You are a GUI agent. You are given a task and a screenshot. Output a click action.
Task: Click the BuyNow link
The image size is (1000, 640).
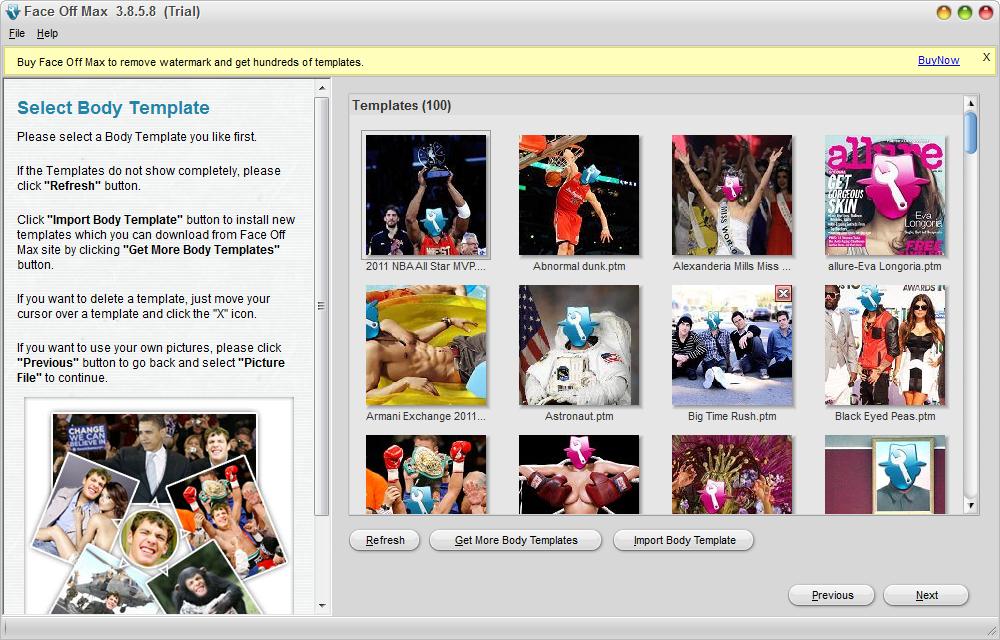pyautogui.click(x=938, y=61)
